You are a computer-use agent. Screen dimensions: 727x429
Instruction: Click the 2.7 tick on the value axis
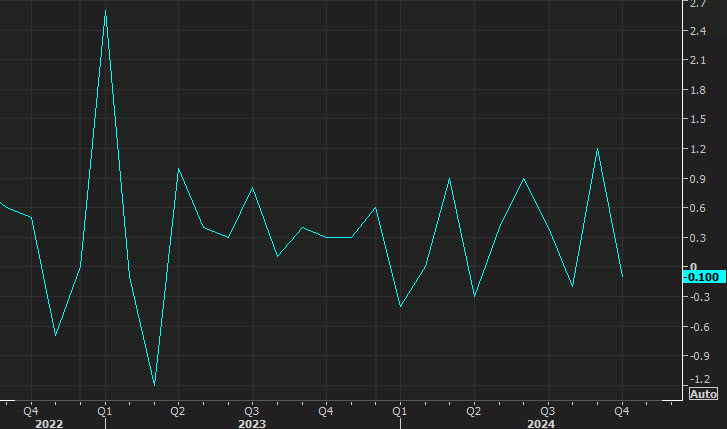coord(701,3)
